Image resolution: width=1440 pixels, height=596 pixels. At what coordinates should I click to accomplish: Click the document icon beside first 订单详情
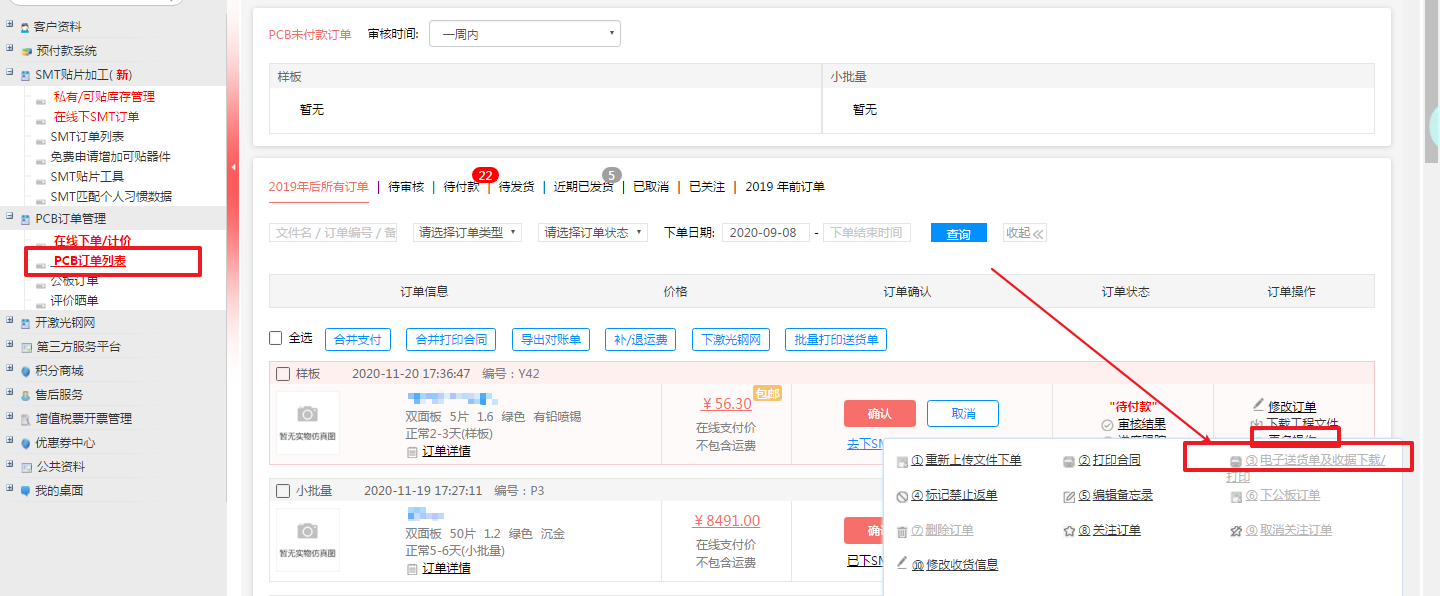tap(412, 452)
